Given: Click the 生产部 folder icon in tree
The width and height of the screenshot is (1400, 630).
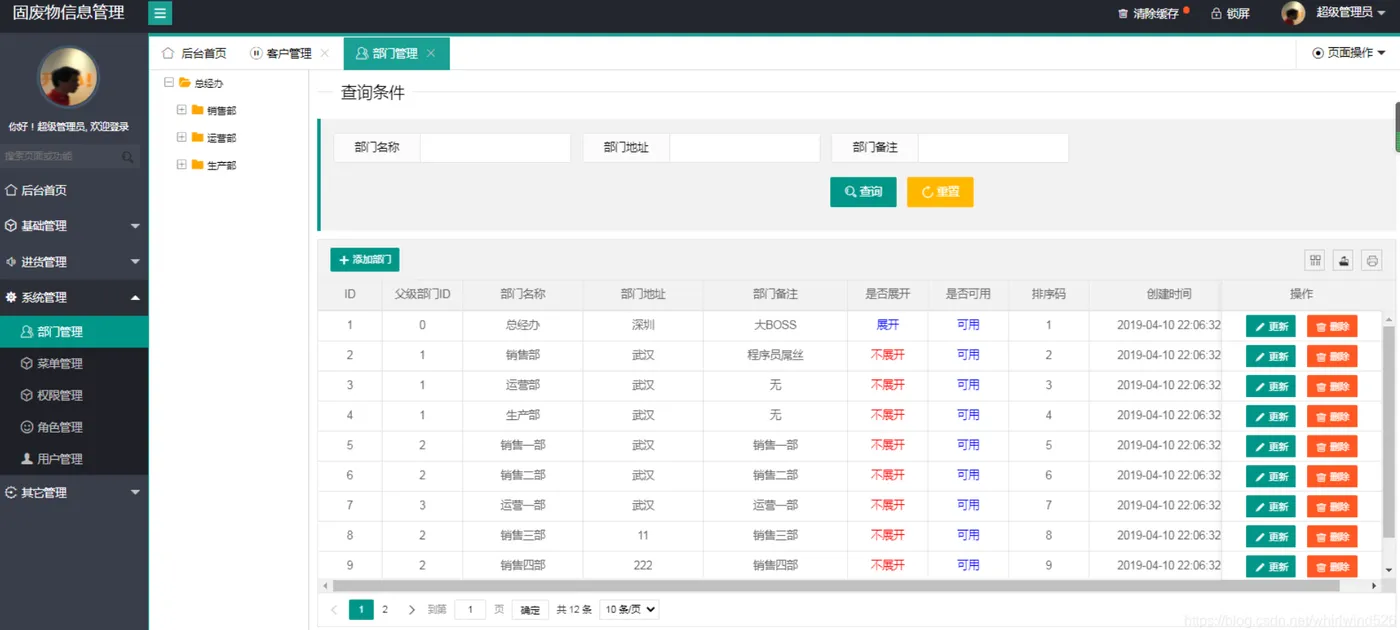Looking at the screenshot, I should (198, 164).
